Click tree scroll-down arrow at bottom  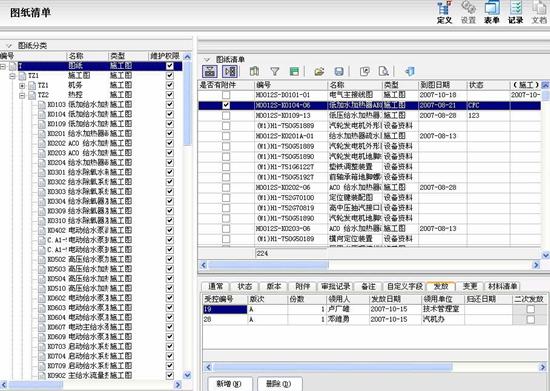coord(188,375)
